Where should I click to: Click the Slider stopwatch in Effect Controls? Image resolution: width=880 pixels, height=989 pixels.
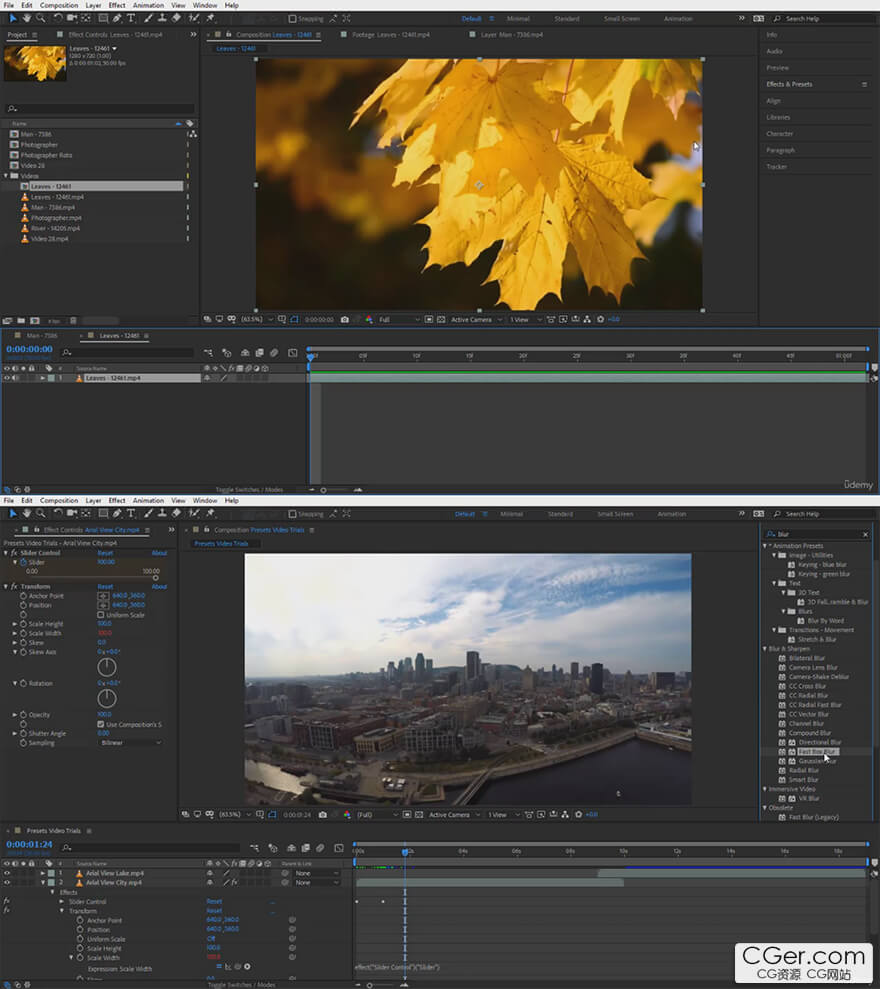pyautogui.click(x=24, y=562)
